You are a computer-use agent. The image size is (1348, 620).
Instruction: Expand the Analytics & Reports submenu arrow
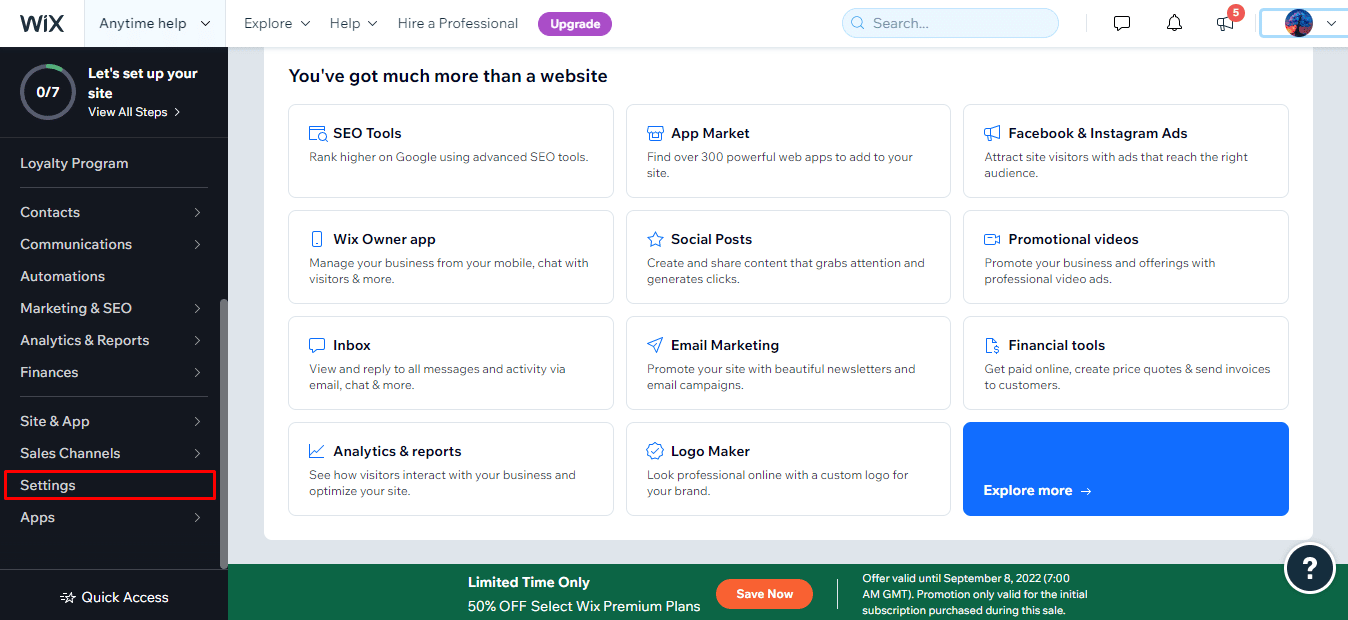tap(197, 340)
